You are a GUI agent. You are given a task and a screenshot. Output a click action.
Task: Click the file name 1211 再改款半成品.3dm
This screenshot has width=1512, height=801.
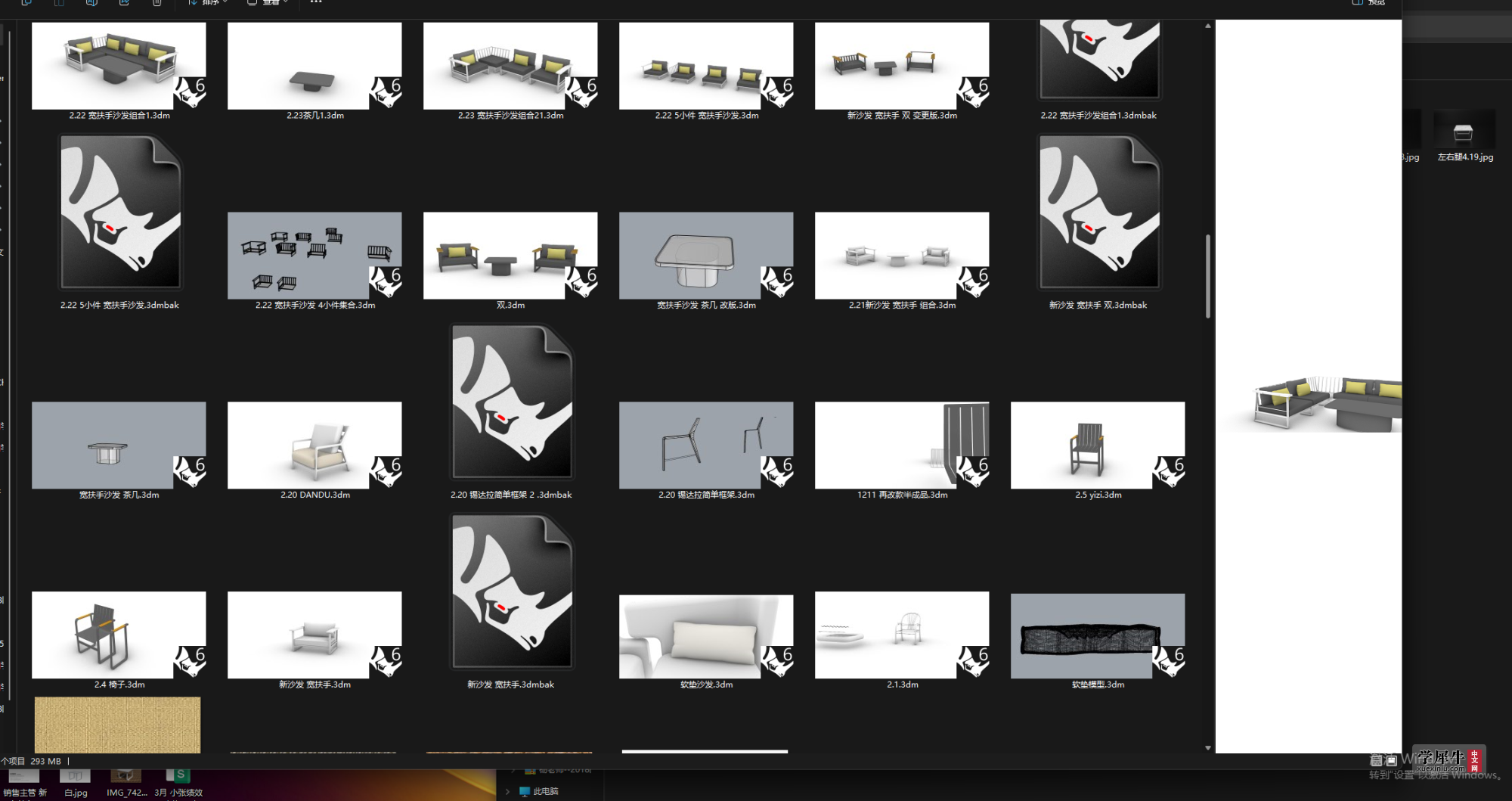(x=902, y=495)
